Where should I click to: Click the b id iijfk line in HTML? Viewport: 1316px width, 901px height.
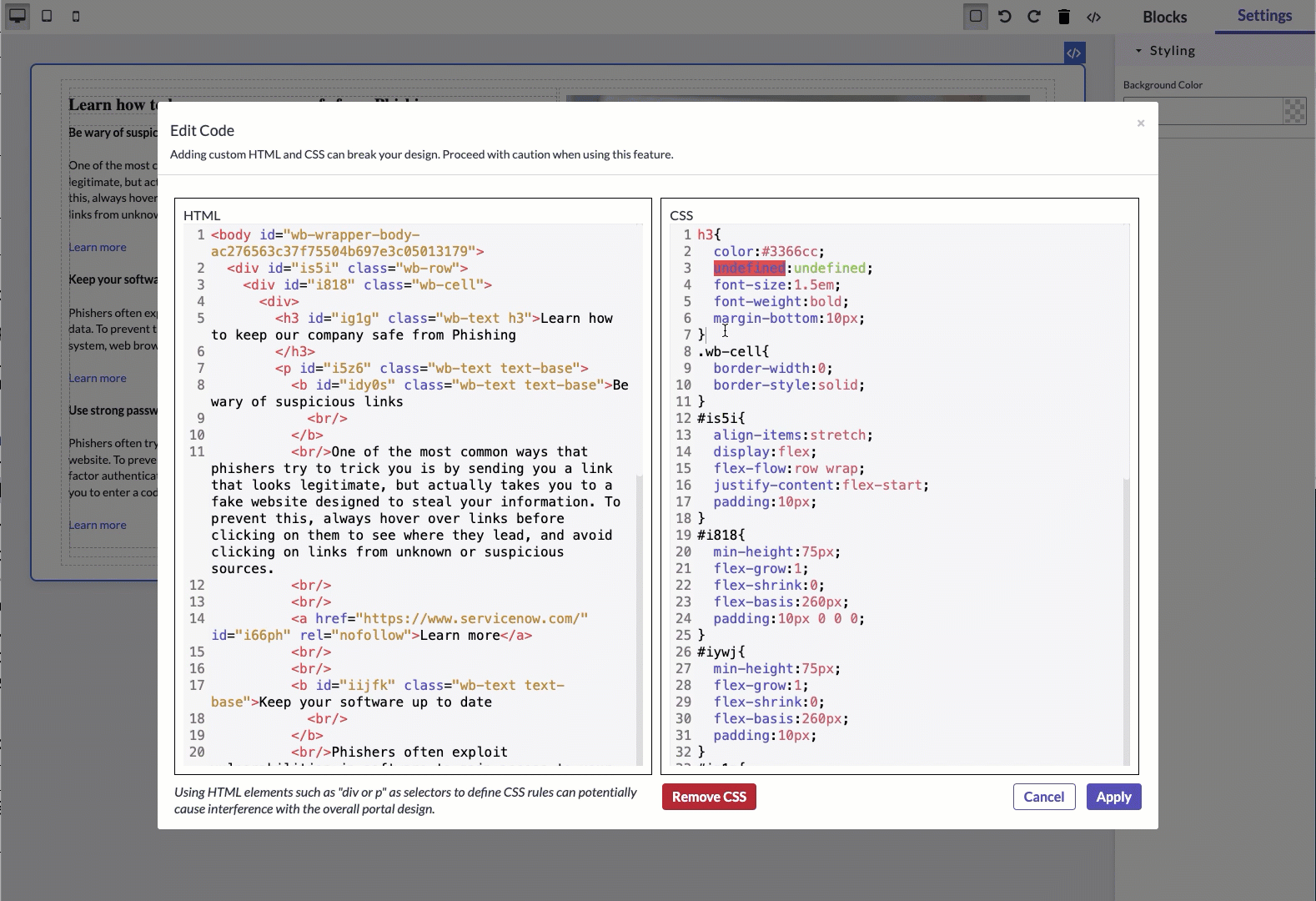tap(388, 693)
